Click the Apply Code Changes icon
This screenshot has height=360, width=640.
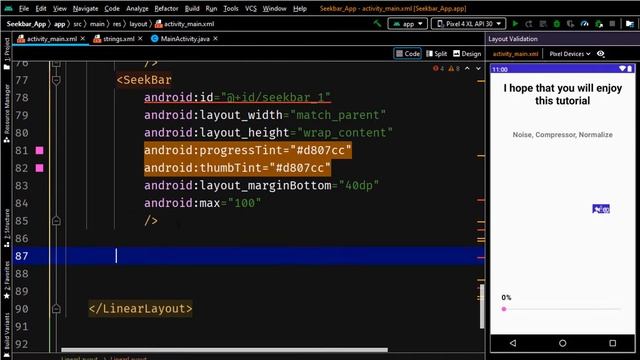point(543,24)
